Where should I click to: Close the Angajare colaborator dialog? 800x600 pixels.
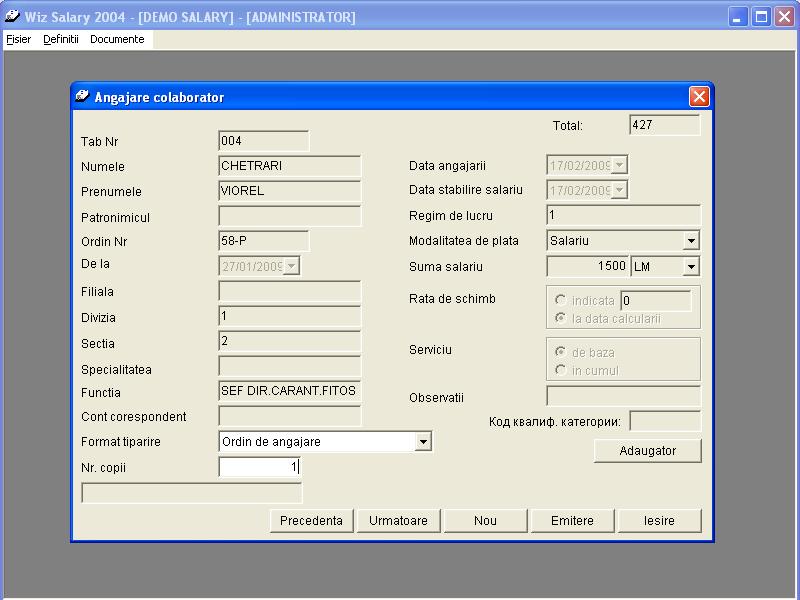click(x=699, y=97)
